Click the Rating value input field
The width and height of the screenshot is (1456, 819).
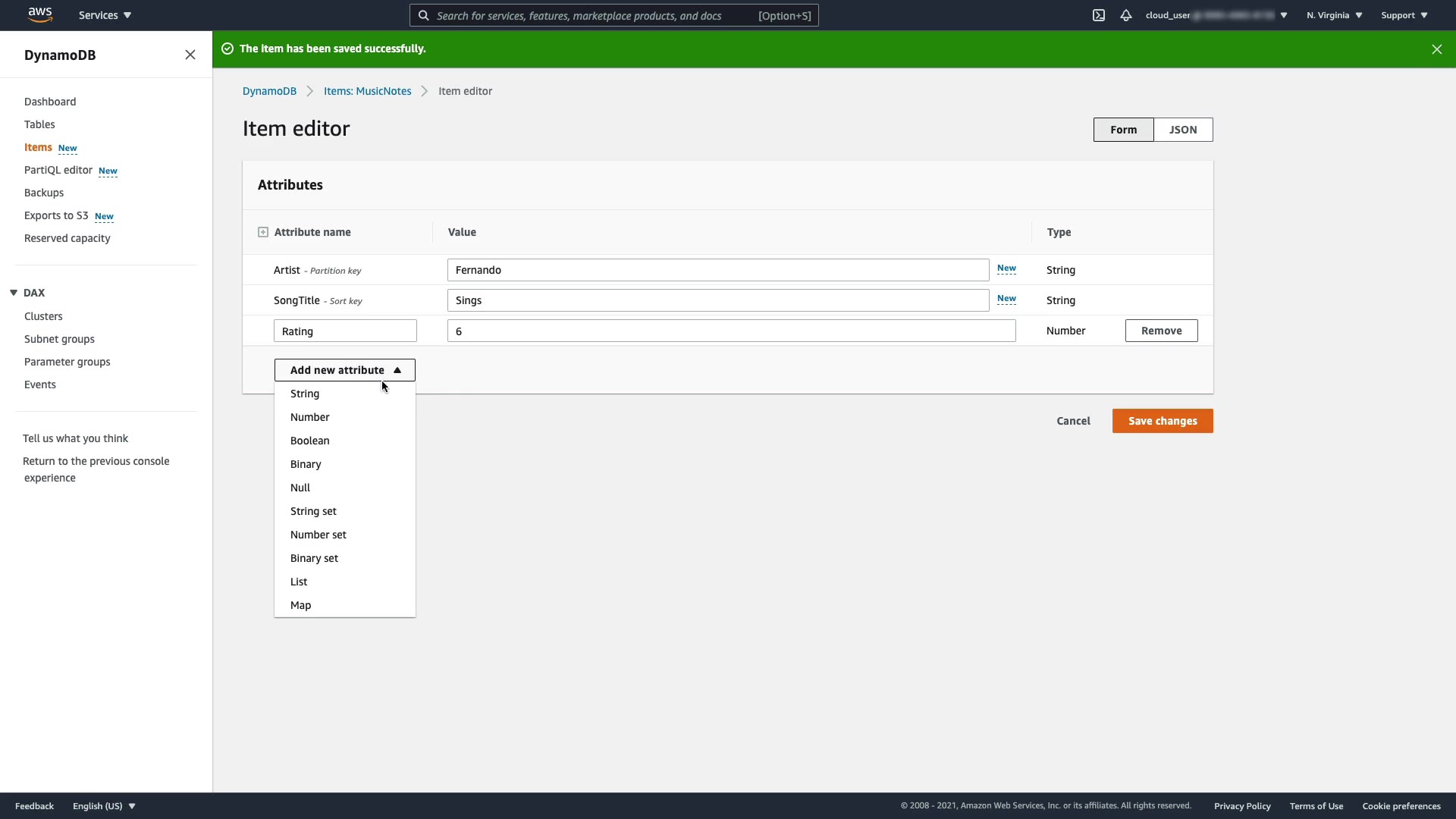click(x=731, y=331)
